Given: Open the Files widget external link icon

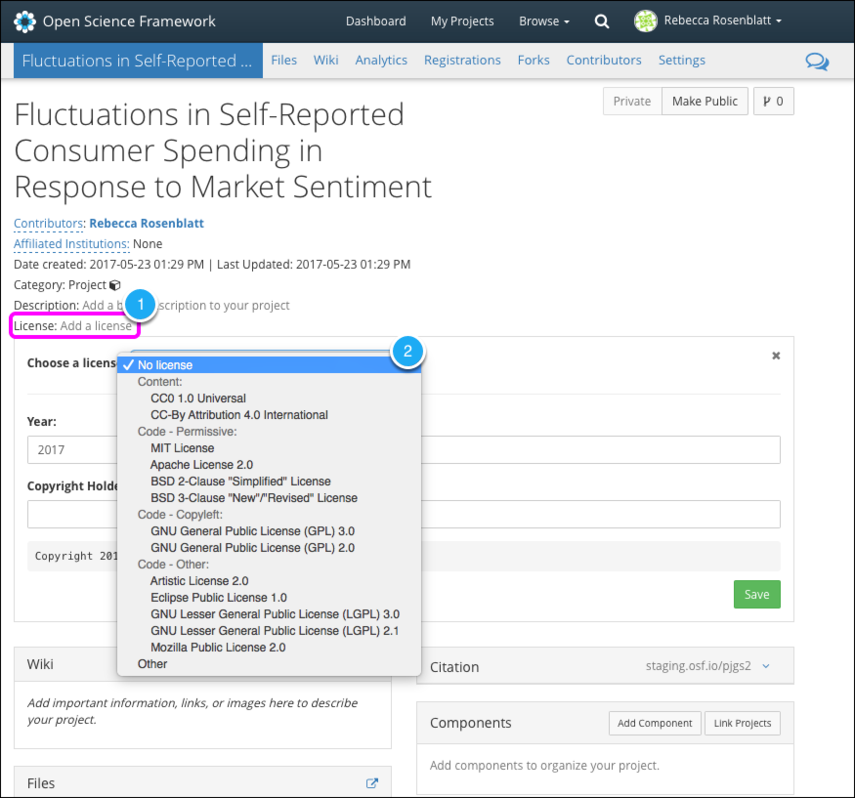Looking at the screenshot, I should (372, 783).
